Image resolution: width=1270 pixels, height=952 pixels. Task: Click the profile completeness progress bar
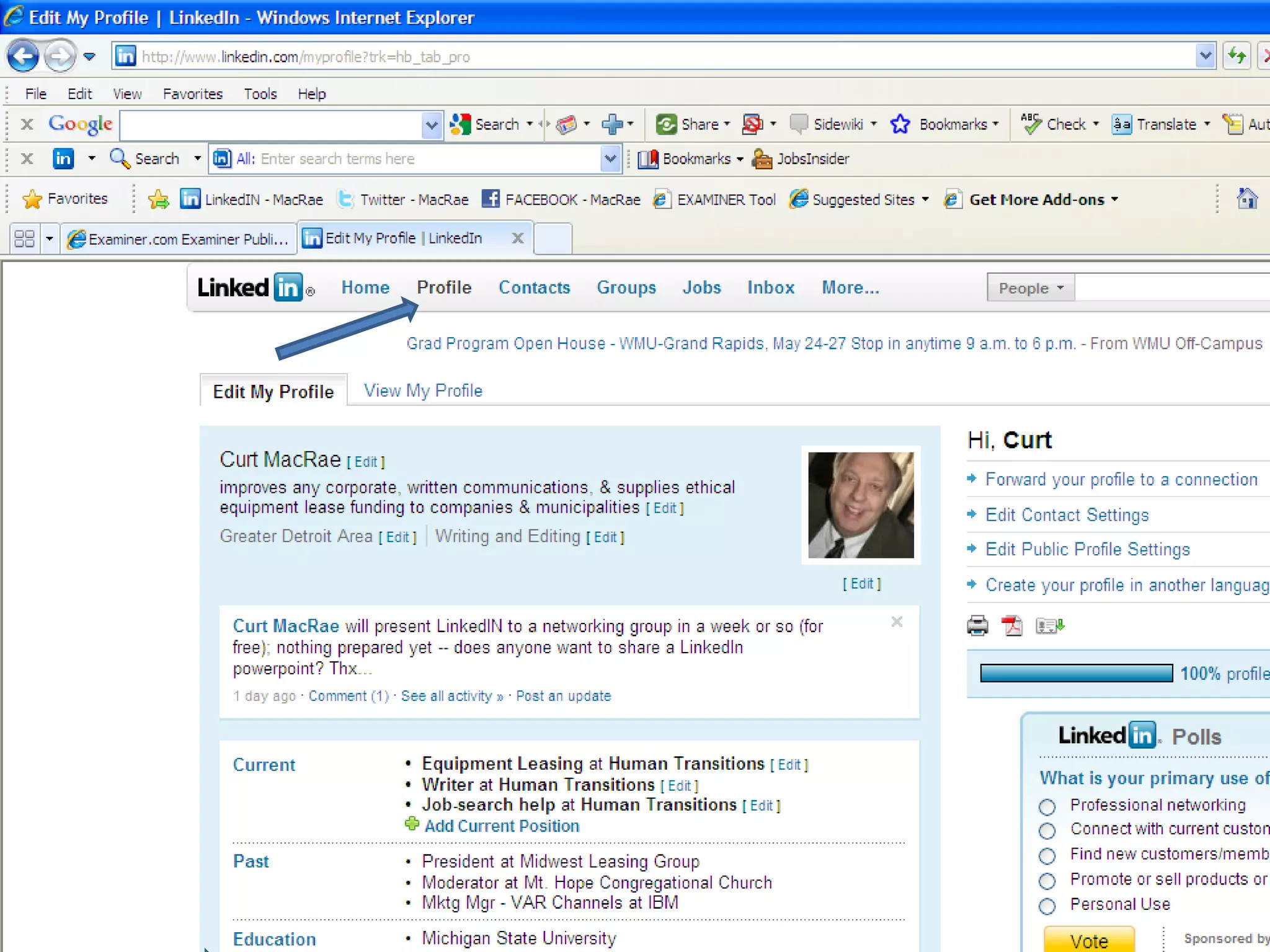click(1076, 673)
